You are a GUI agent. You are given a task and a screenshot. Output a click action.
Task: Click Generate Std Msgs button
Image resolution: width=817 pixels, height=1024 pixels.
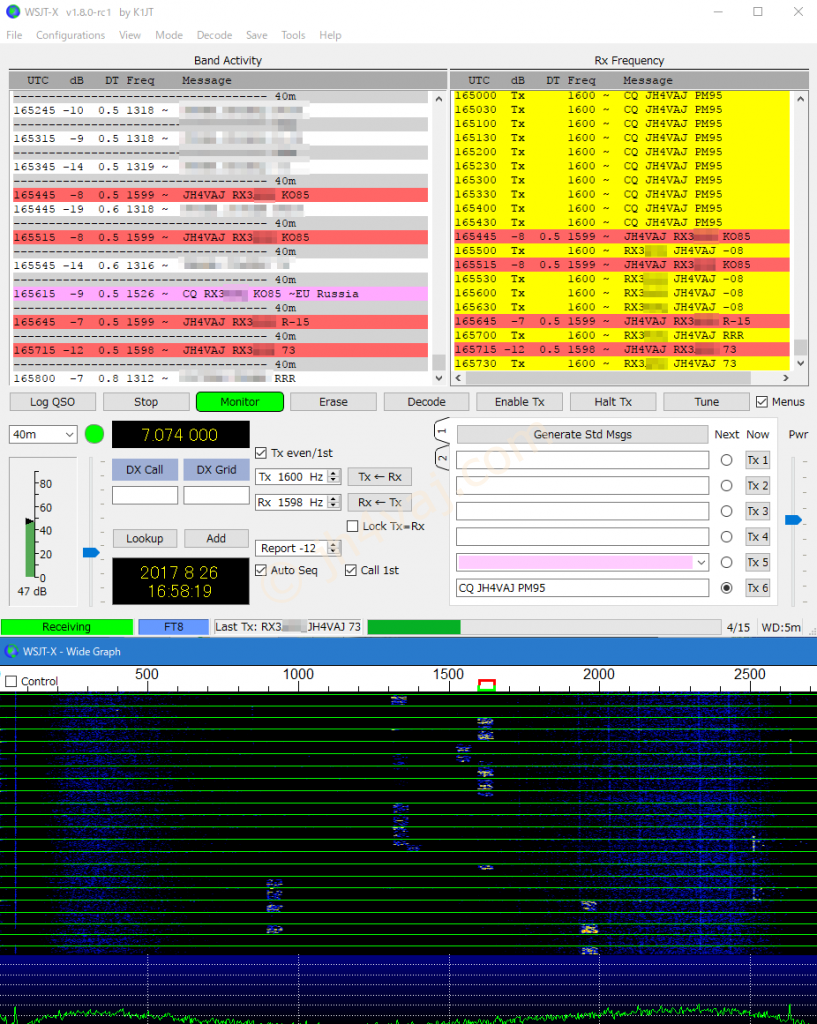tap(583, 434)
